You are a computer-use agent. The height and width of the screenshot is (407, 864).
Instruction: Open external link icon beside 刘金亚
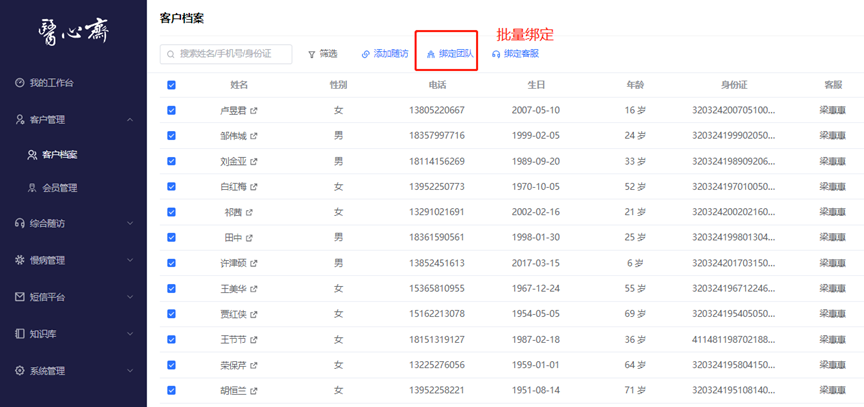point(253,161)
